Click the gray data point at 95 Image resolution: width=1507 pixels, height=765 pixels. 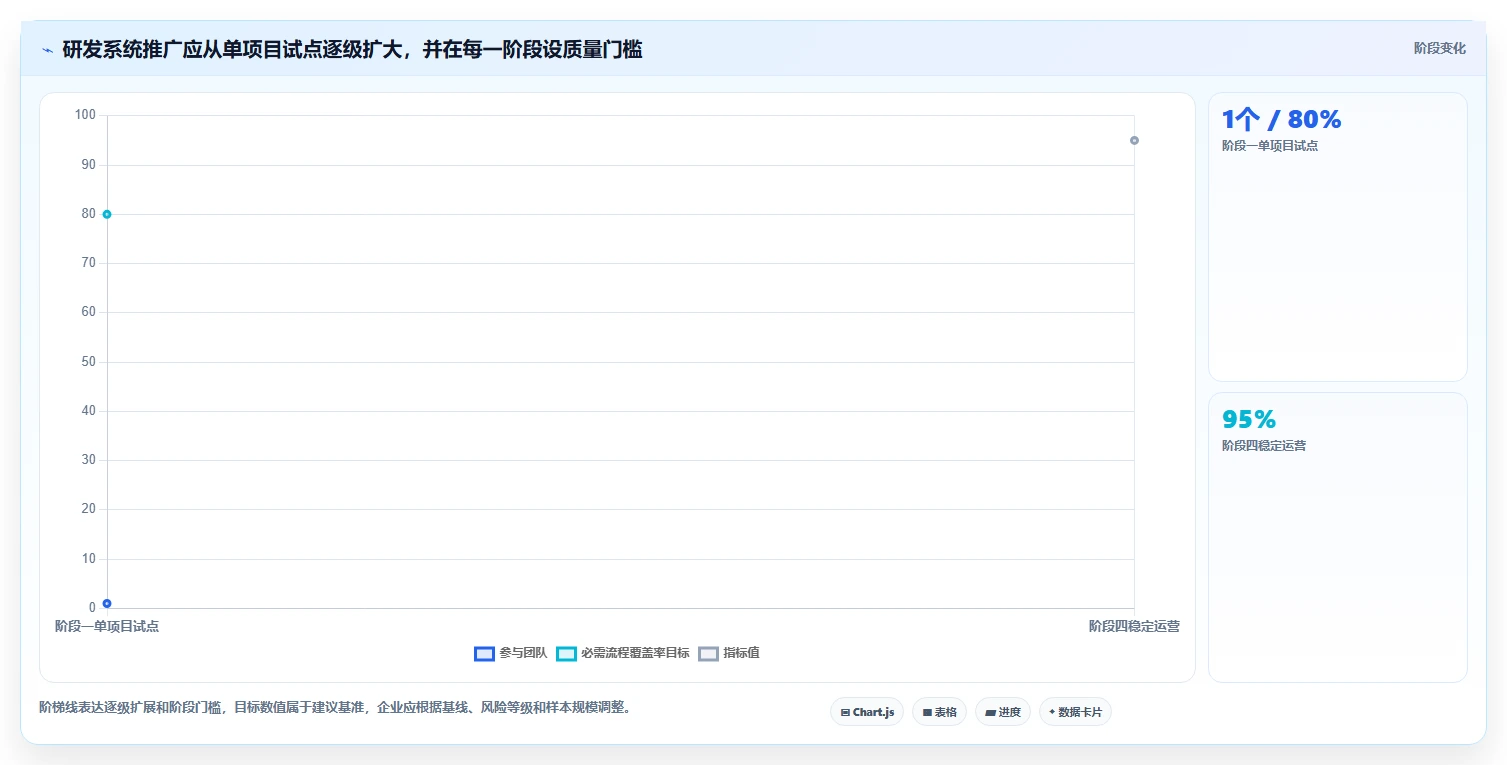tap(1134, 140)
